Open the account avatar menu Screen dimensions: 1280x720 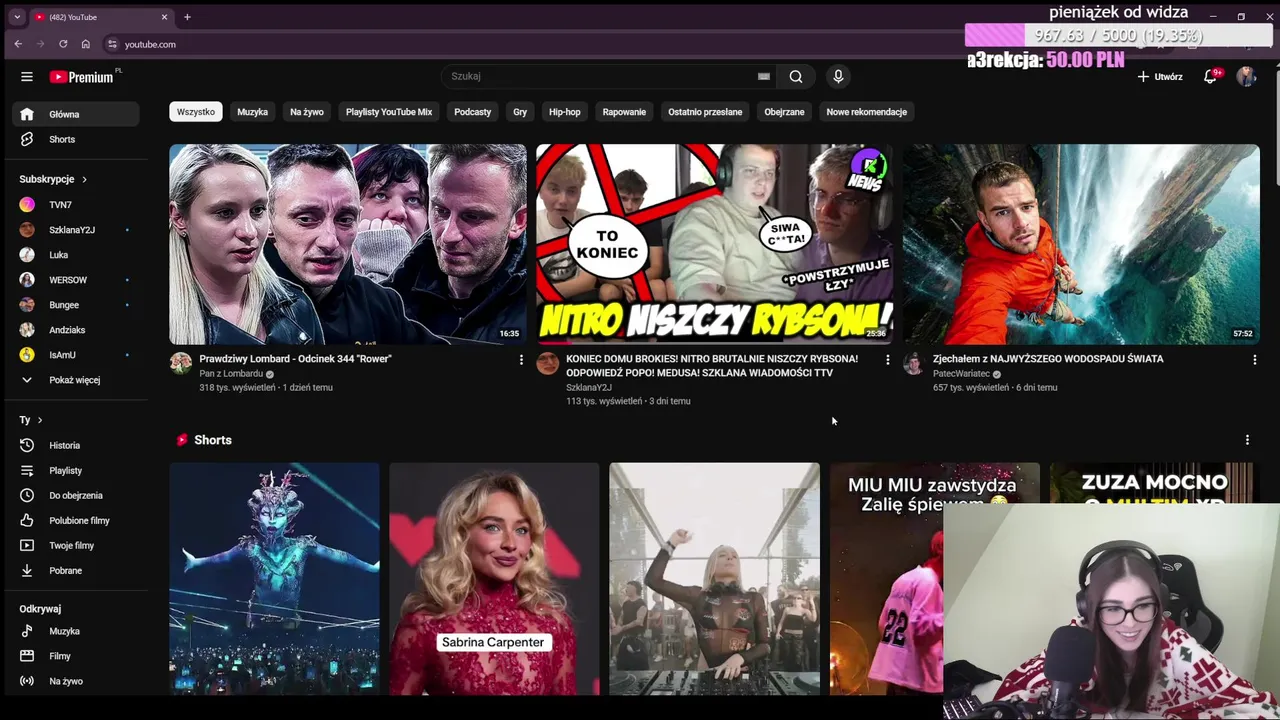point(1246,77)
